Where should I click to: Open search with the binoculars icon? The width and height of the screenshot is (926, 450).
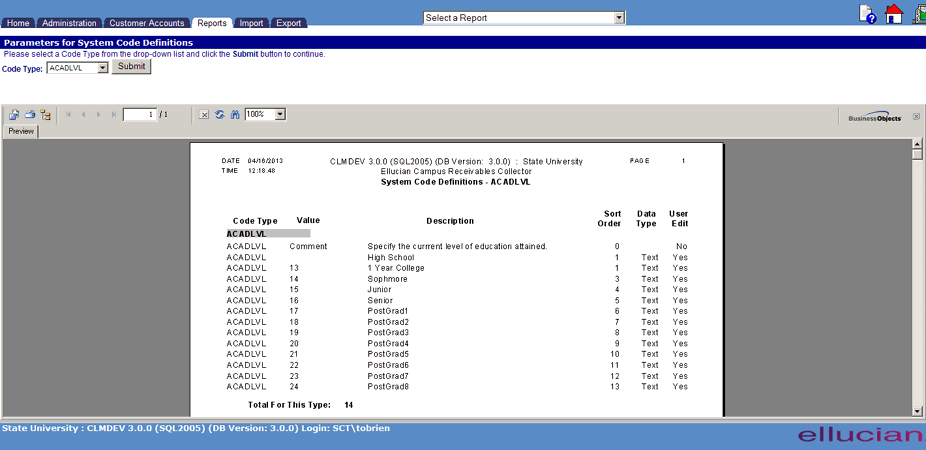[x=234, y=115]
